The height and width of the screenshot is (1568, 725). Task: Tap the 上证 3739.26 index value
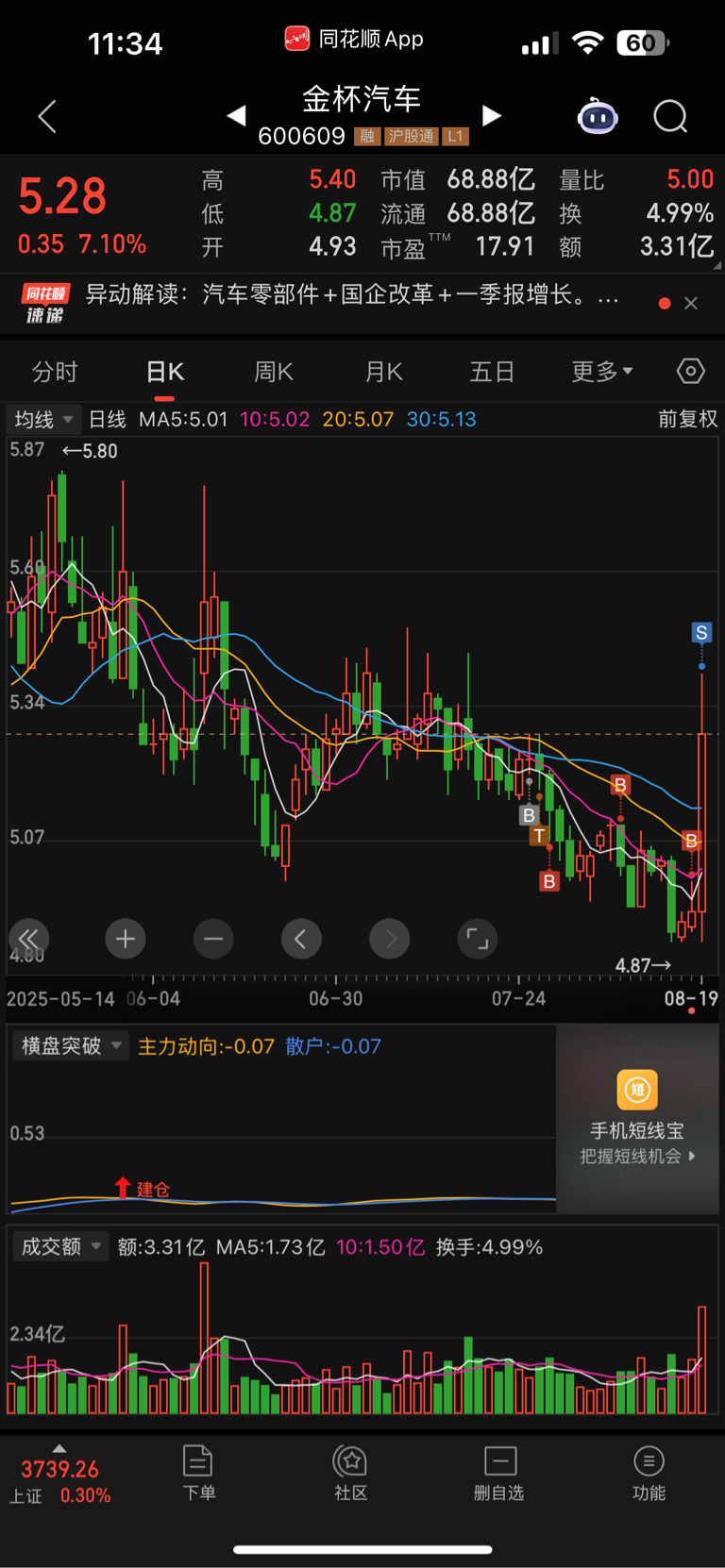(x=59, y=1469)
